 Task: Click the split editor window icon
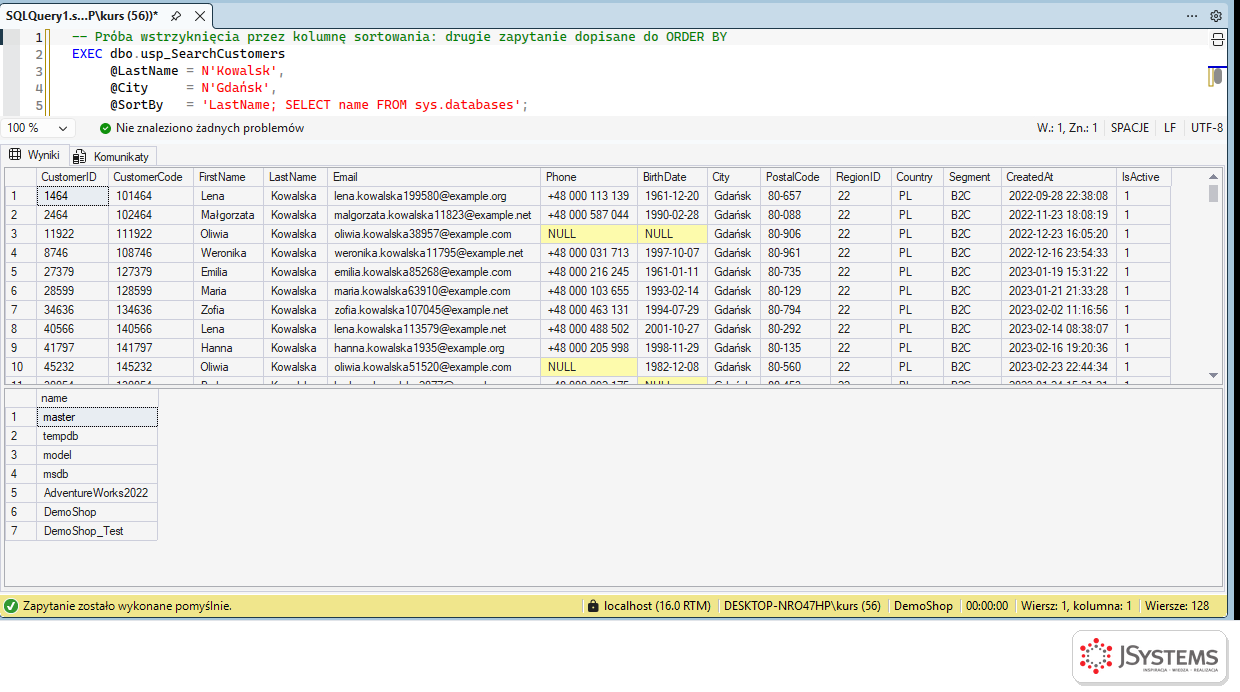tap(1218, 40)
